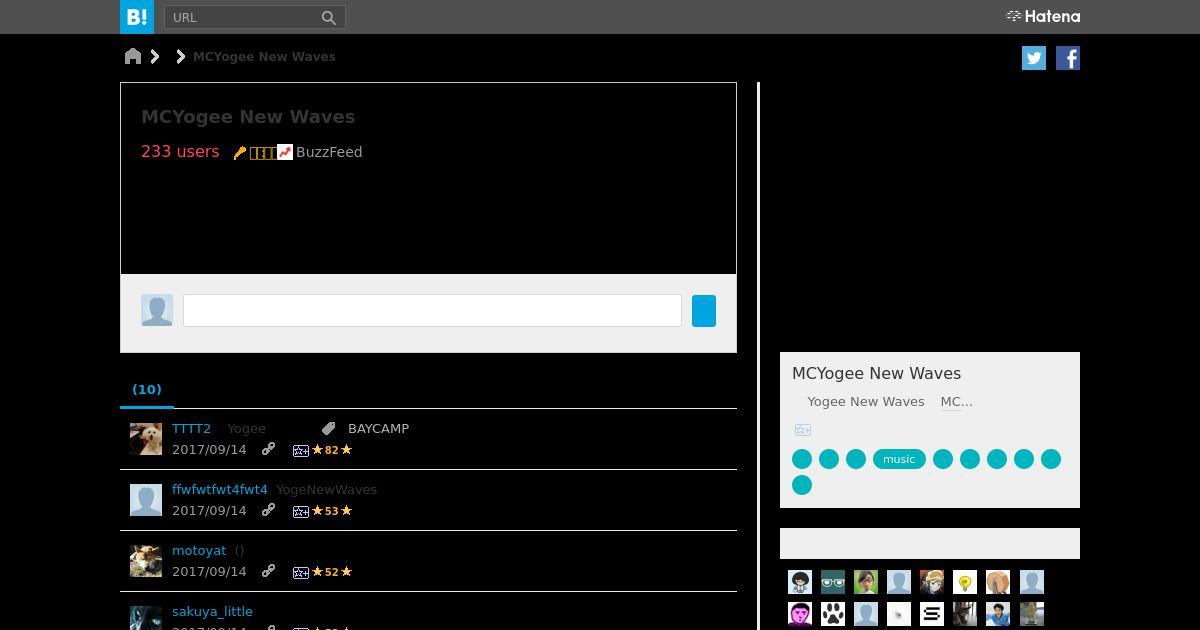Open the Hatena logo link in header
The width and height of the screenshot is (1200, 630).
[x=1043, y=16]
